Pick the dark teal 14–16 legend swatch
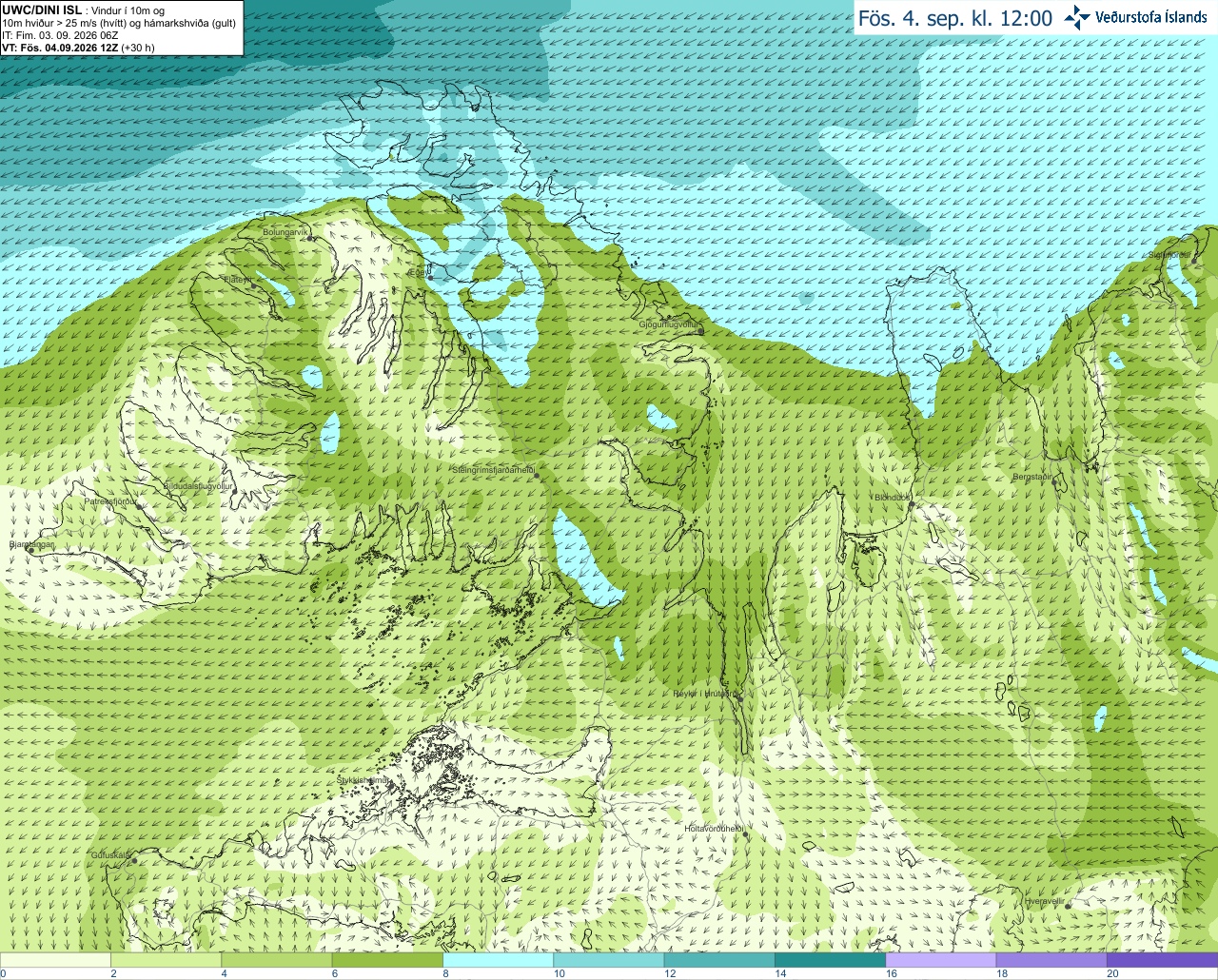1218x980 pixels. [830, 960]
